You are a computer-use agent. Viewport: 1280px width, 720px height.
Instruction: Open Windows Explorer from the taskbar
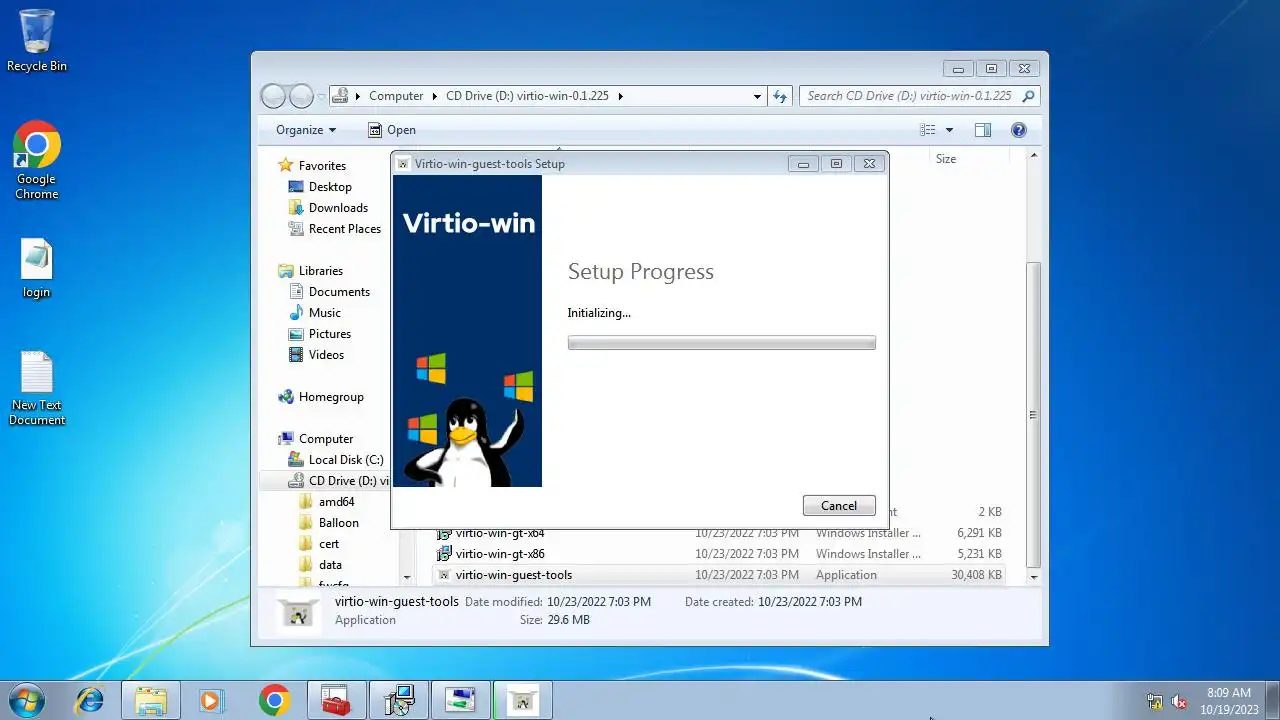tap(151, 700)
